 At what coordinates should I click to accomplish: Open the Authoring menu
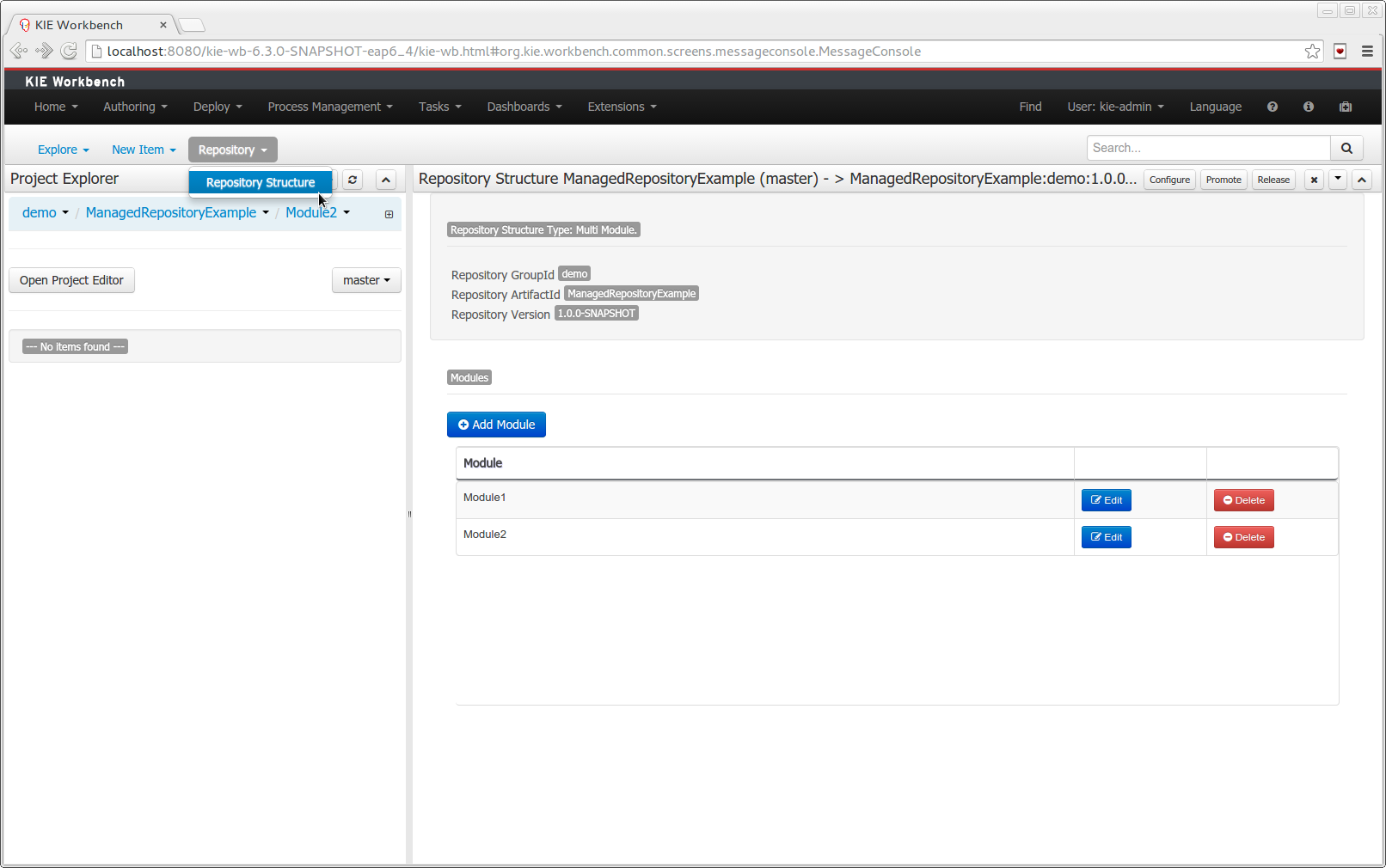point(135,107)
